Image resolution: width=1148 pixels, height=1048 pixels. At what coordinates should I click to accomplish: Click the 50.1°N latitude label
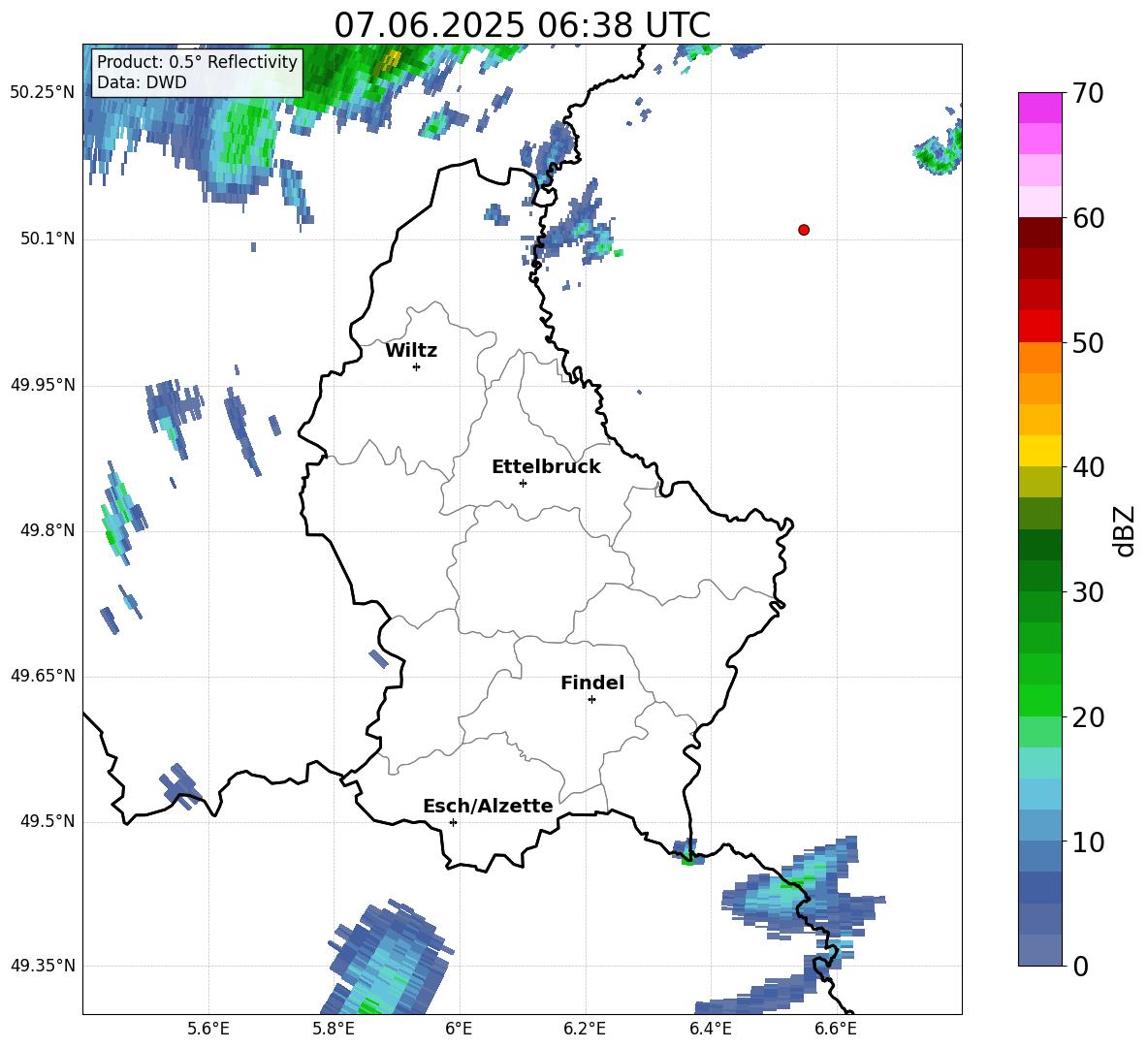pyautogui.click(x=48, y=238)
